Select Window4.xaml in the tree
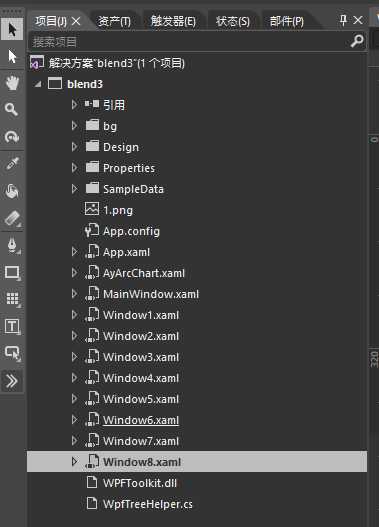Image resolution: width=379 pixels, height=527 pixels. (x=141, y=378)
